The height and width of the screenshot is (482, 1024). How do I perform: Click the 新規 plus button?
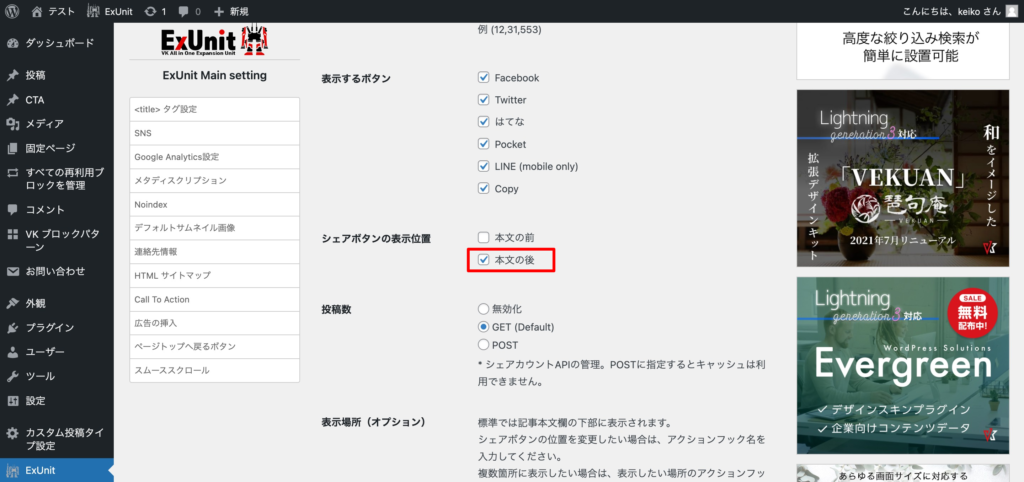tap(231, 11)
